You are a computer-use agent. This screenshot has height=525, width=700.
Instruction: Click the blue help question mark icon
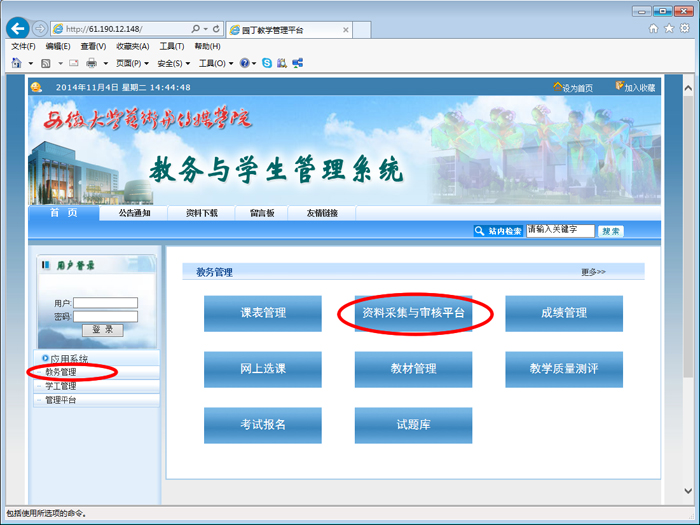coord(243,63)
